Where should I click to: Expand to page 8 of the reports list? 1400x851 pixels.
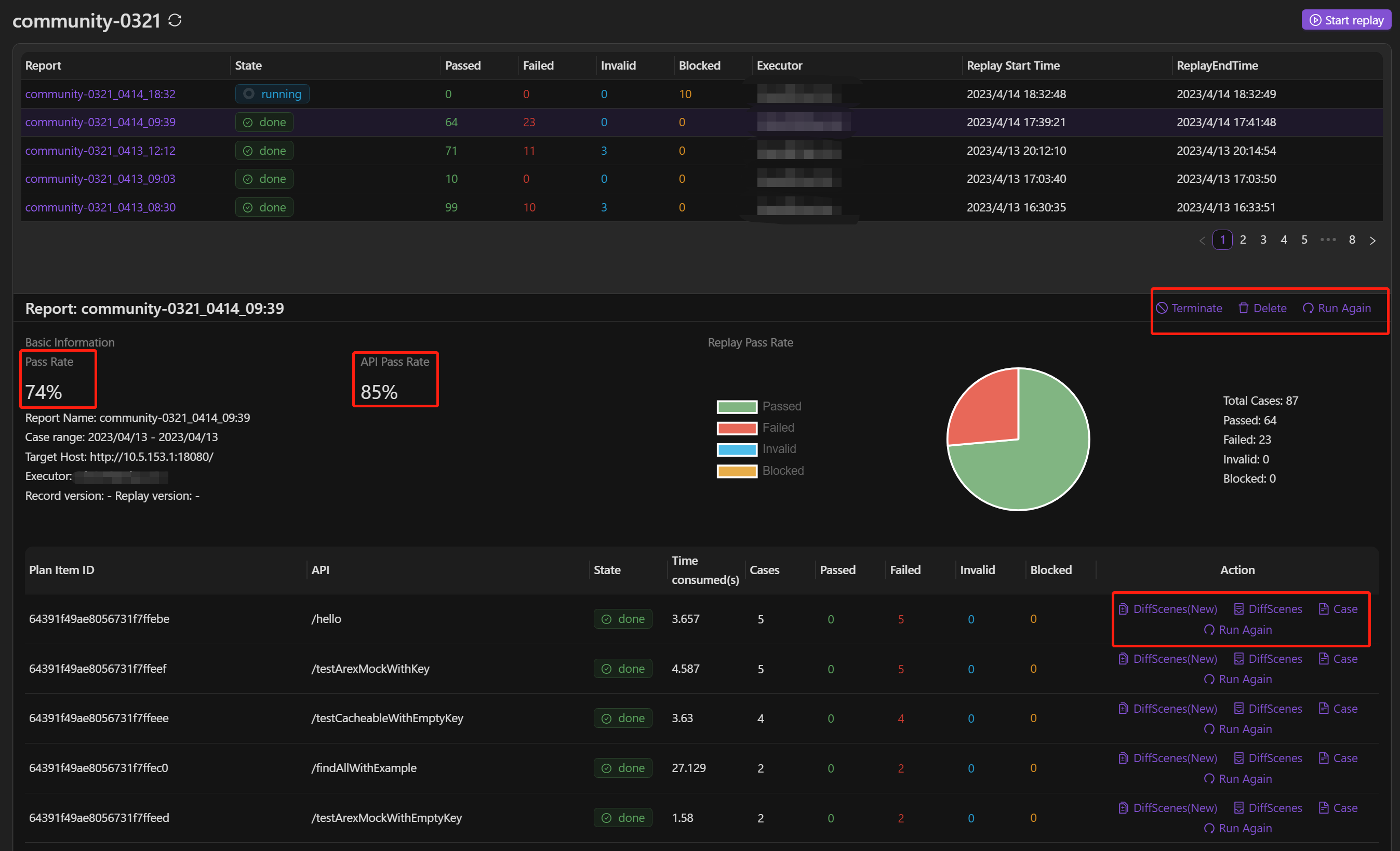coord(1351,240)
